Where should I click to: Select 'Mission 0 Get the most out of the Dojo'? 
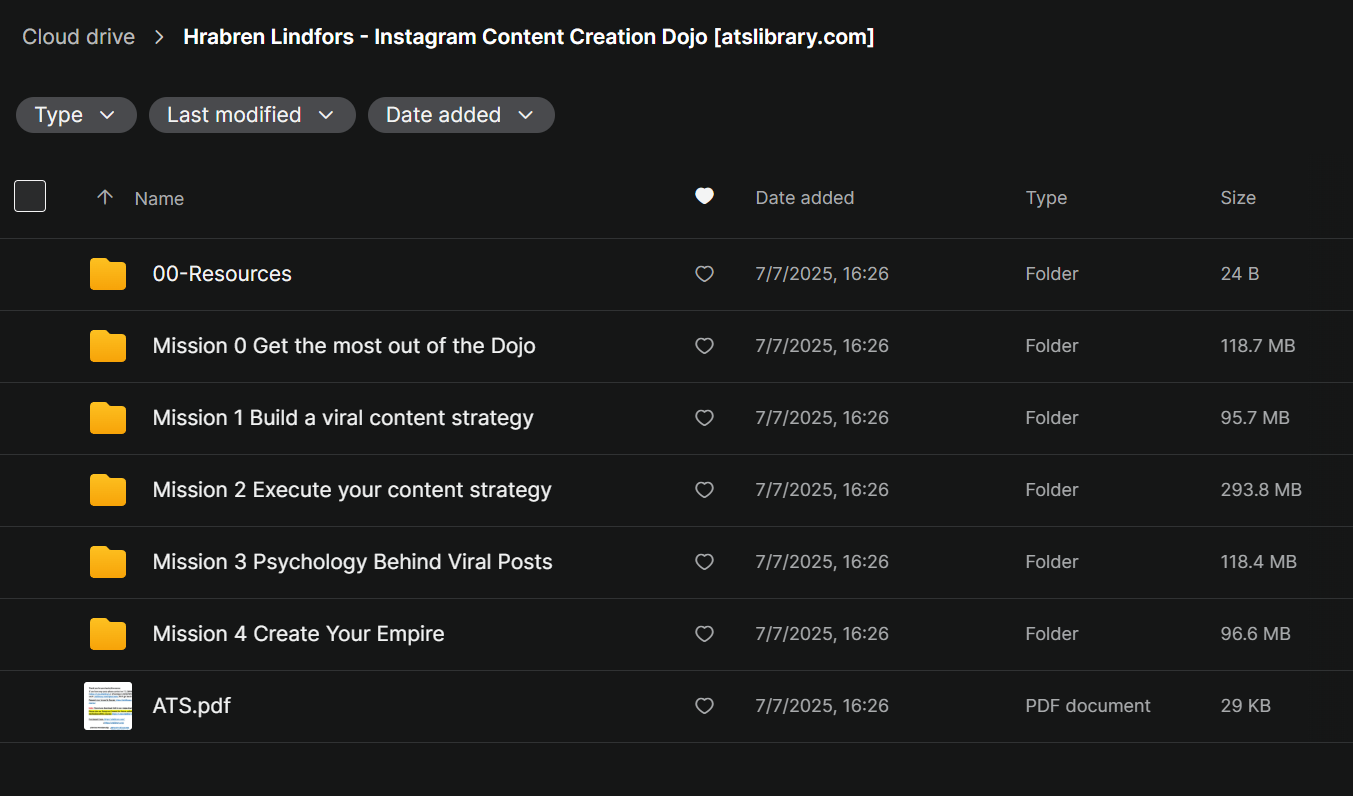(x=344, y=346)
